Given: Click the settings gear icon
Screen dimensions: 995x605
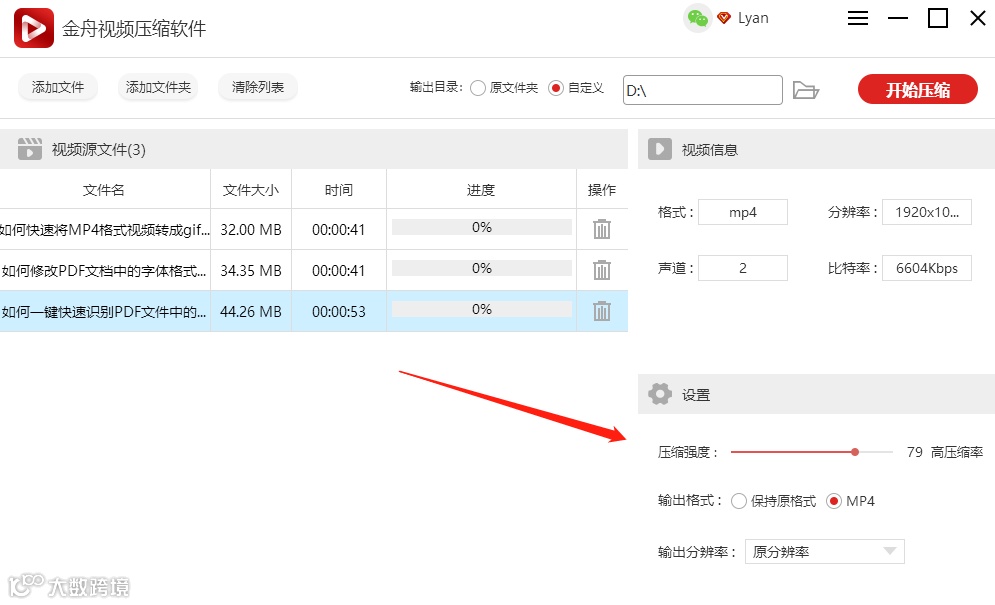Looking at the screenshot, I should pos(660,394).
